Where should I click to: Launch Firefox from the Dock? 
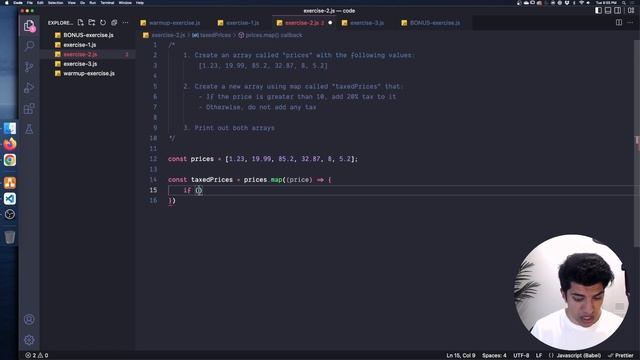coord(10,144)
